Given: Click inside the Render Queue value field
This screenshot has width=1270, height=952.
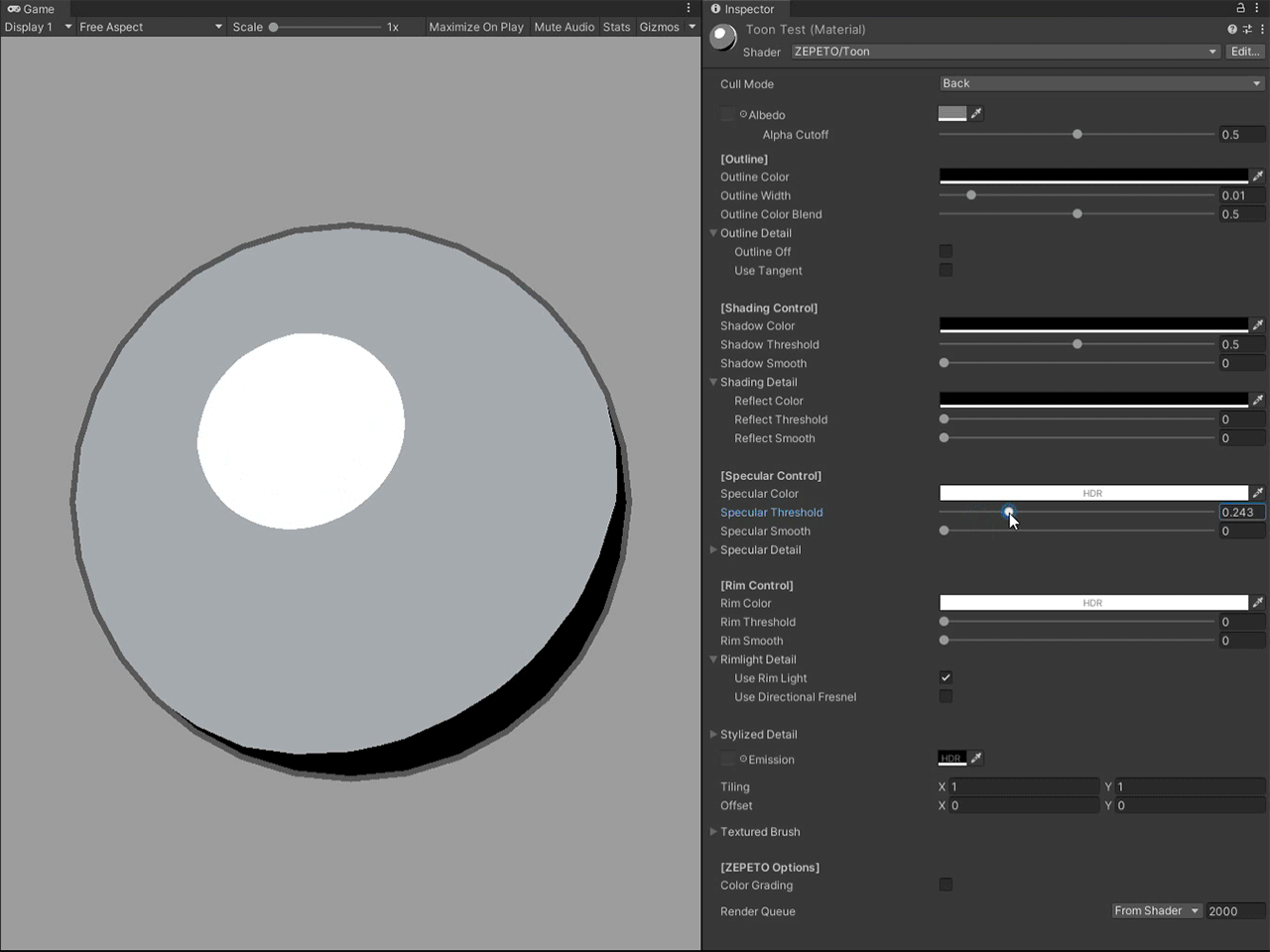Looking at the screenshot, I should click(x=1233, y=910).
